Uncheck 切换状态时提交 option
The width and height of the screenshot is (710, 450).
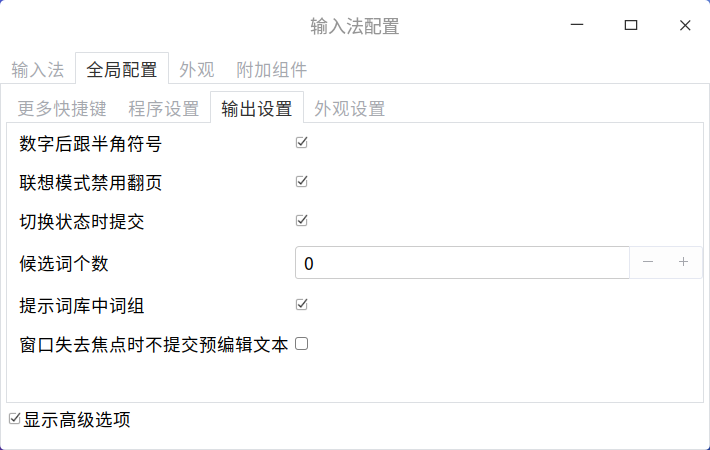pyautogui.click(x=301, y=221)
